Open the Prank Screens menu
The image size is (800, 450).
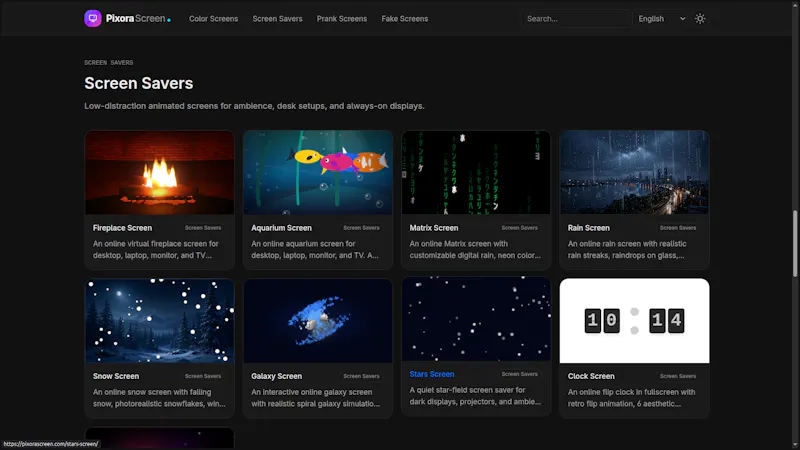click(x=341, y=19)
